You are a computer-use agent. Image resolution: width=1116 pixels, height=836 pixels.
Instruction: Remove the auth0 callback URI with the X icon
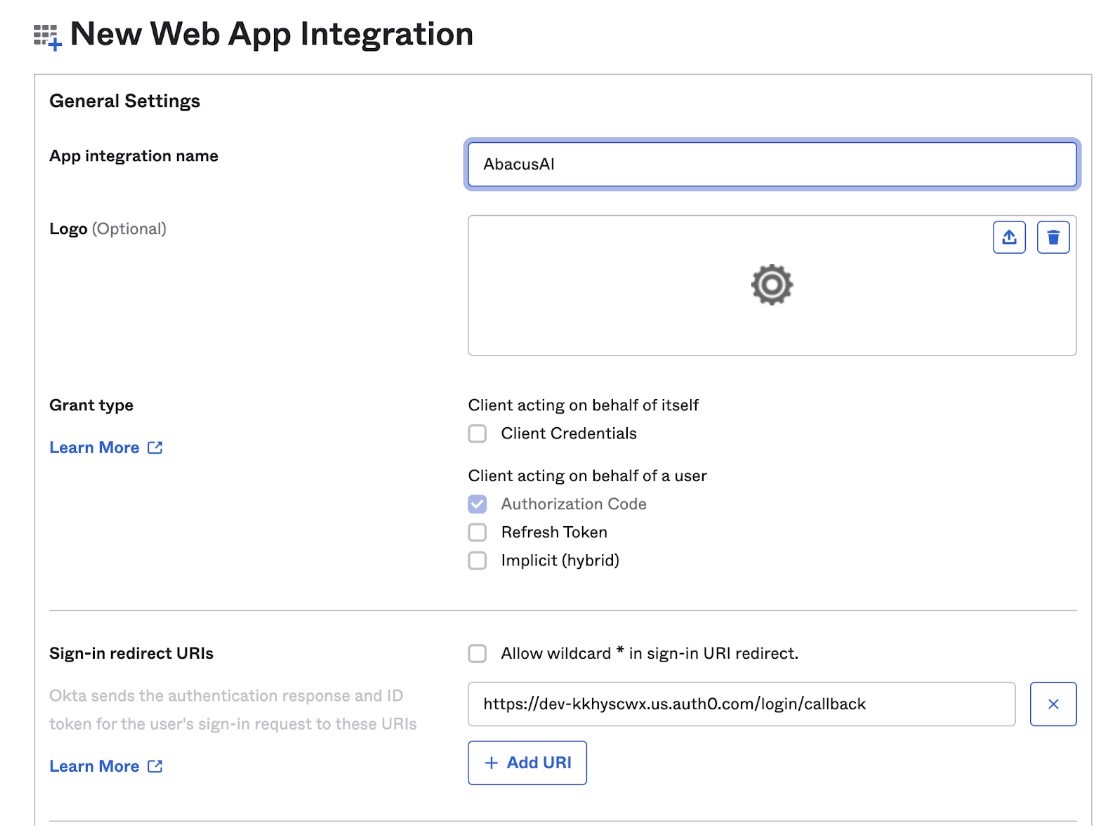[x=1053, y=704]
